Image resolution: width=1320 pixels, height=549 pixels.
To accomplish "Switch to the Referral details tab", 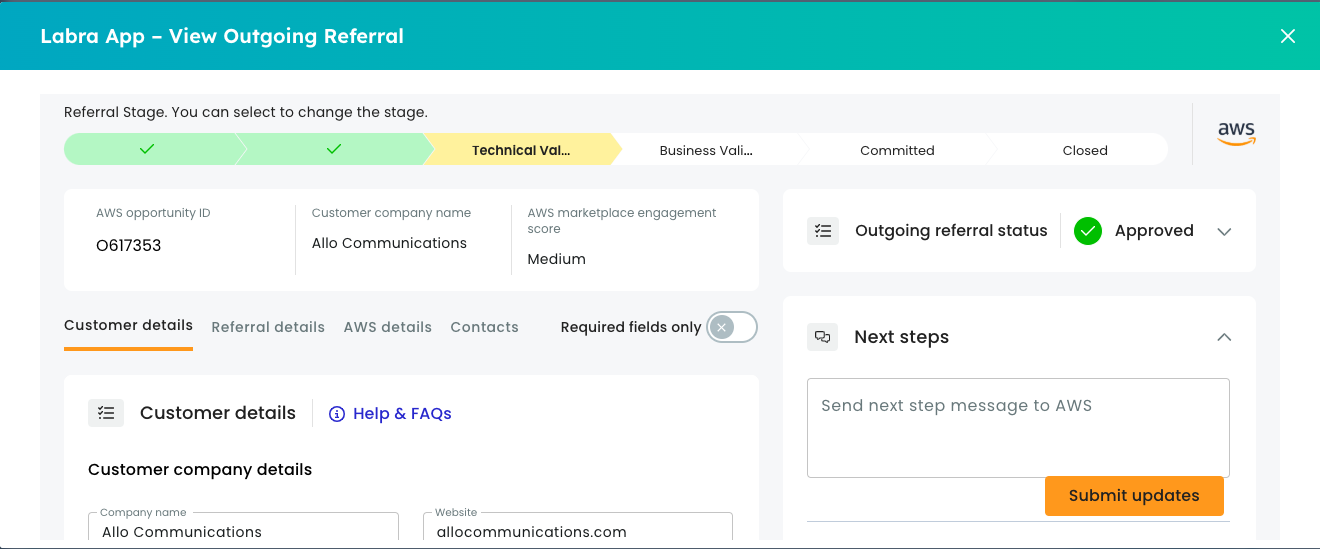I will (x=268, y=327).
